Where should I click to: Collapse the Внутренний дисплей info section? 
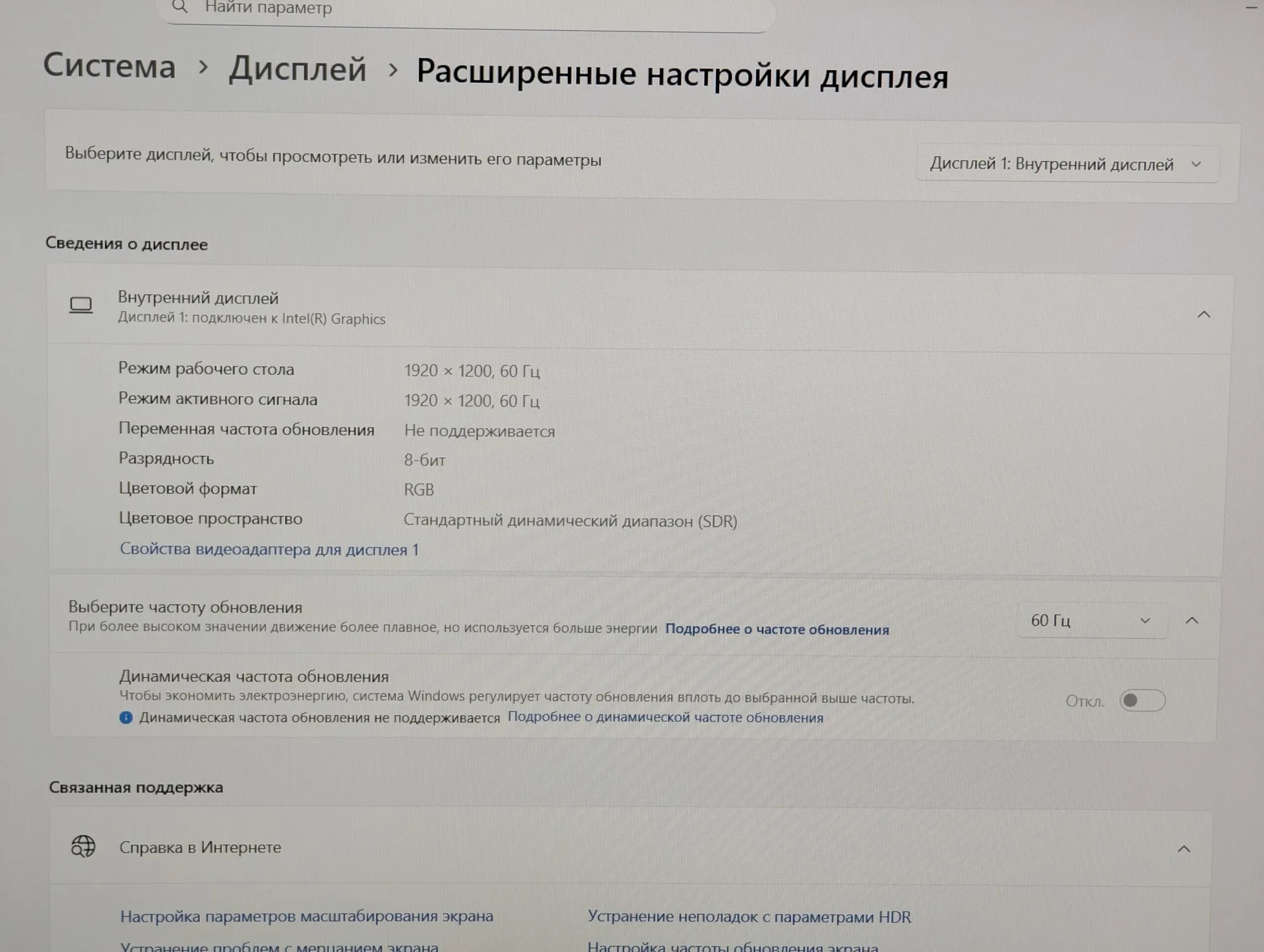pos(1203,314)
